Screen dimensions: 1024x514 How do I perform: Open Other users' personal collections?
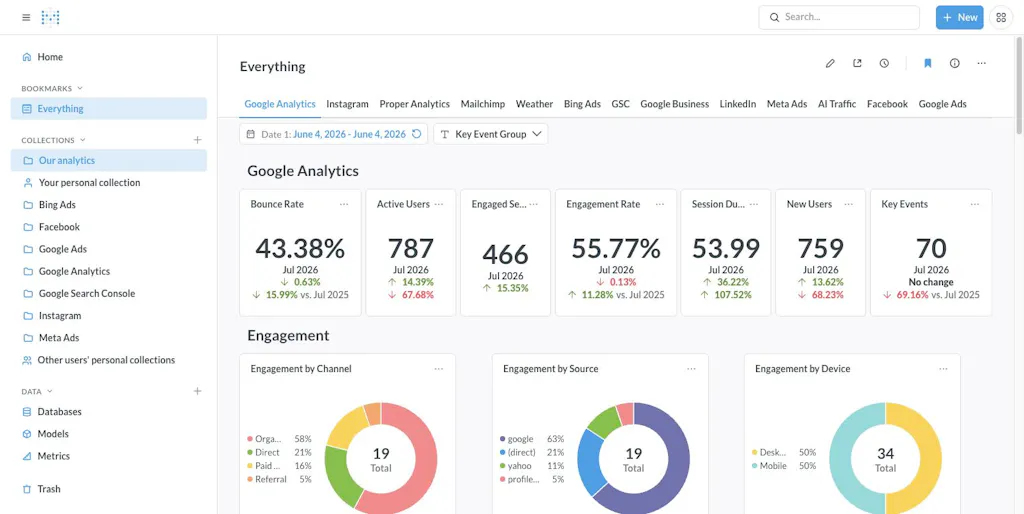108,360
